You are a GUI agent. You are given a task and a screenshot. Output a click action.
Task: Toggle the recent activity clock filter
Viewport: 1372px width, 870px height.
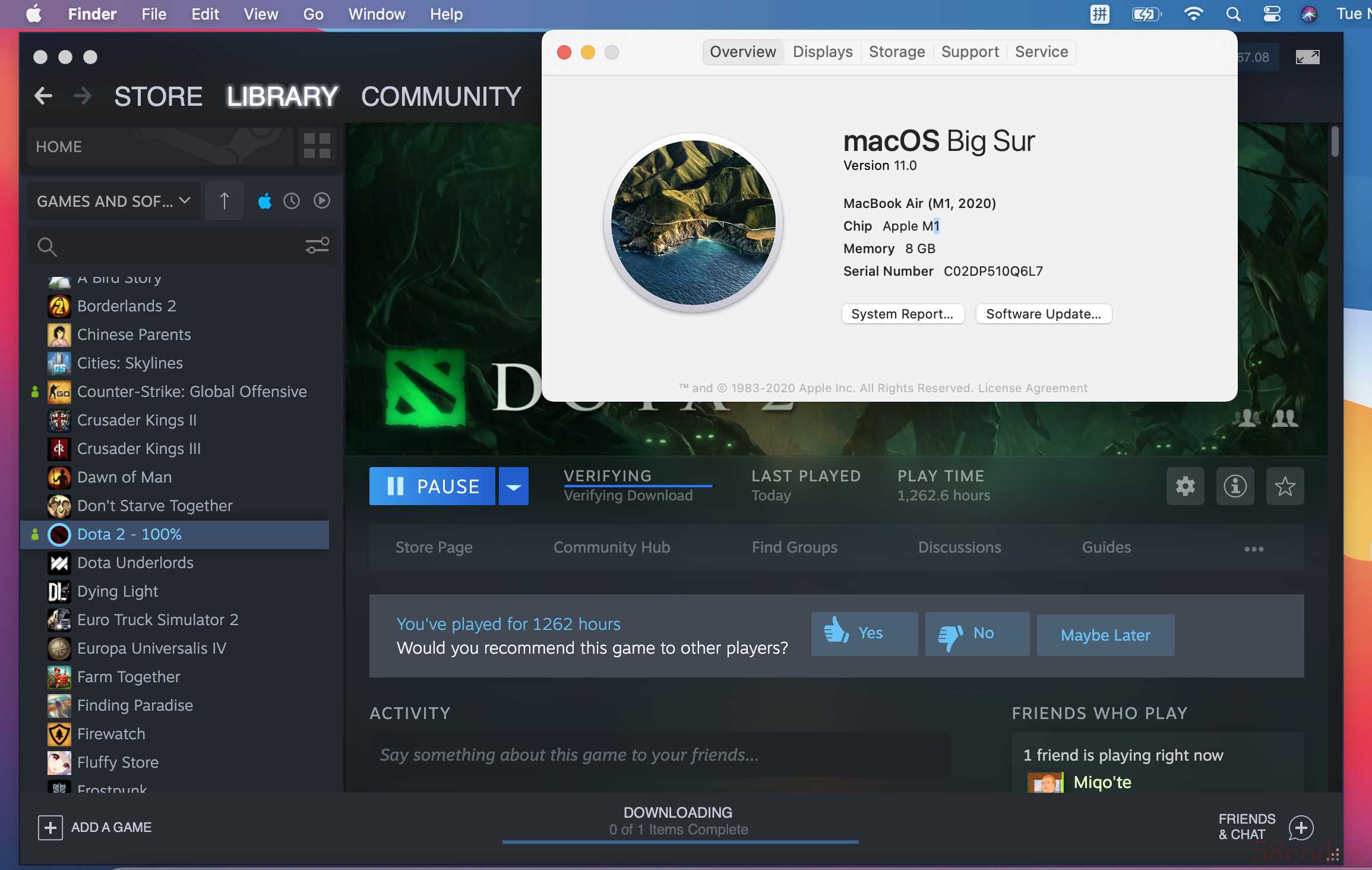(292, 201)
